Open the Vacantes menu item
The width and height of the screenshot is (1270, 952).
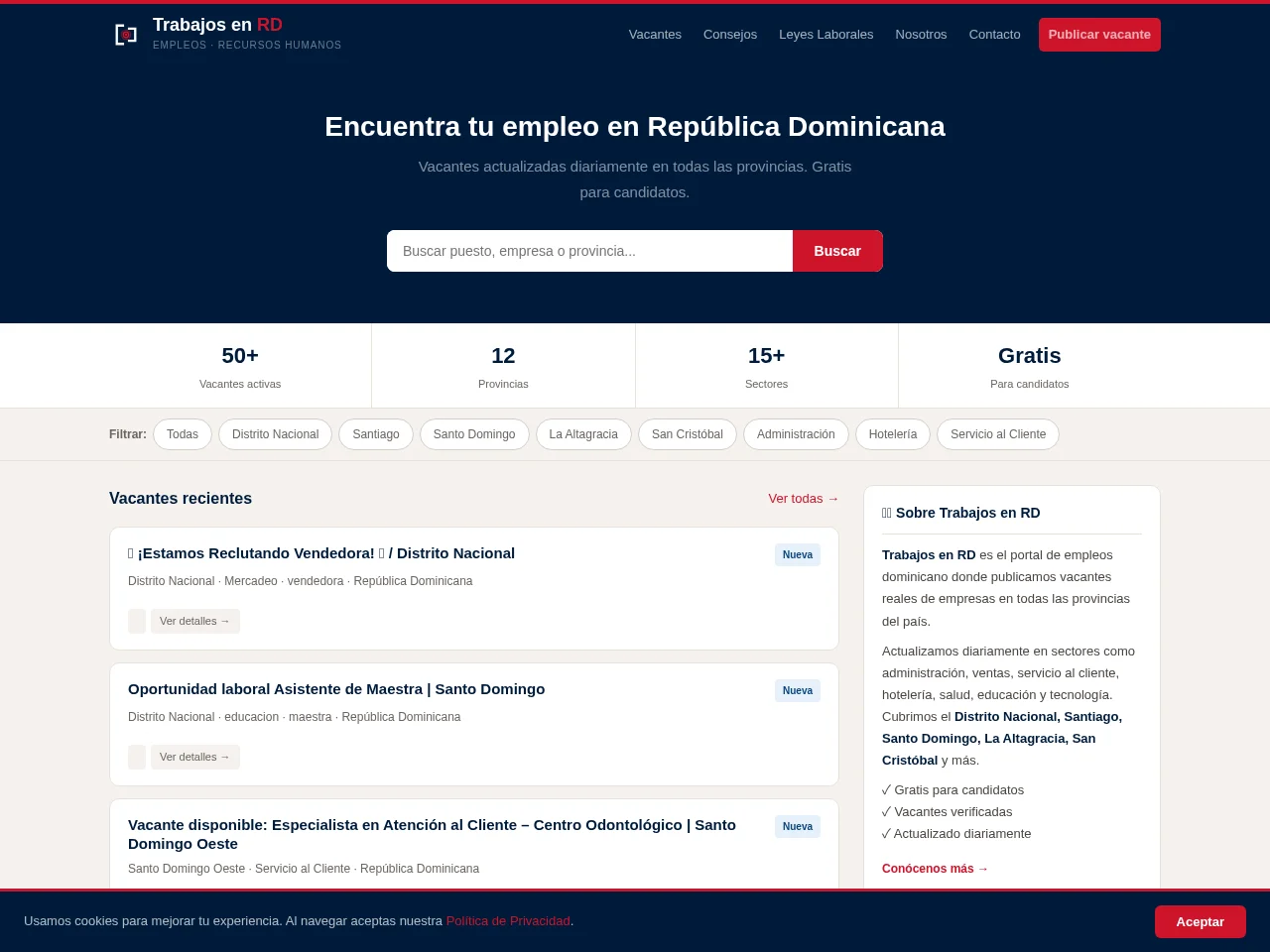tap(655, 35)
